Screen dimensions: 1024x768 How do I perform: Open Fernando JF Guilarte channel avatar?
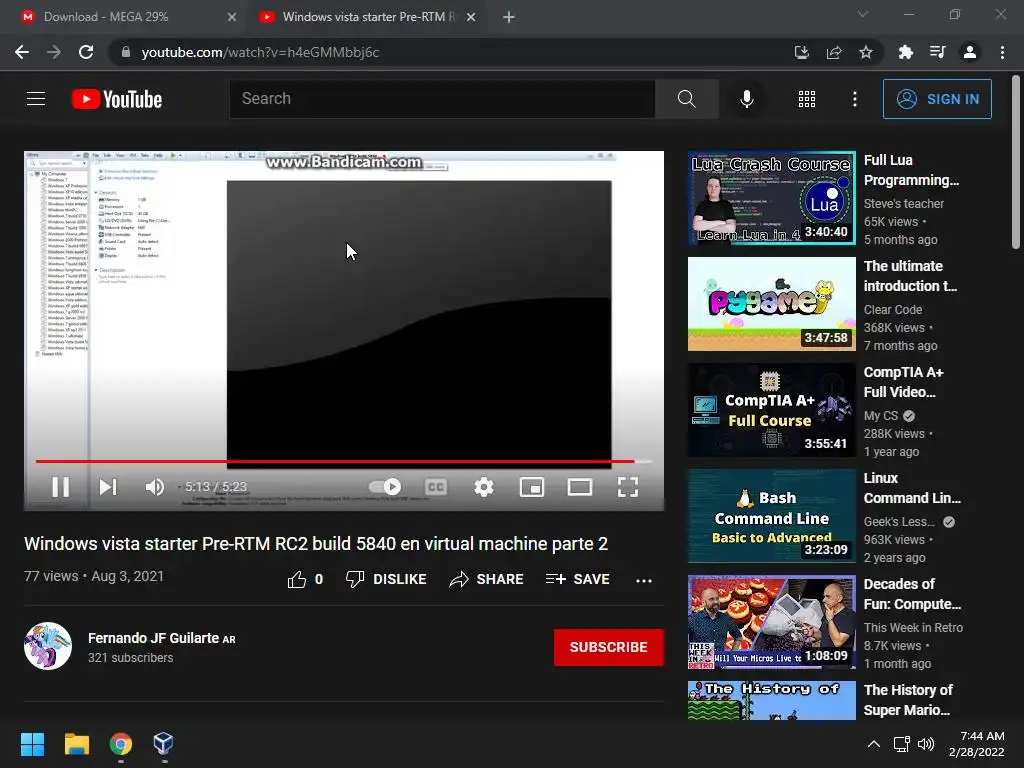48,646
